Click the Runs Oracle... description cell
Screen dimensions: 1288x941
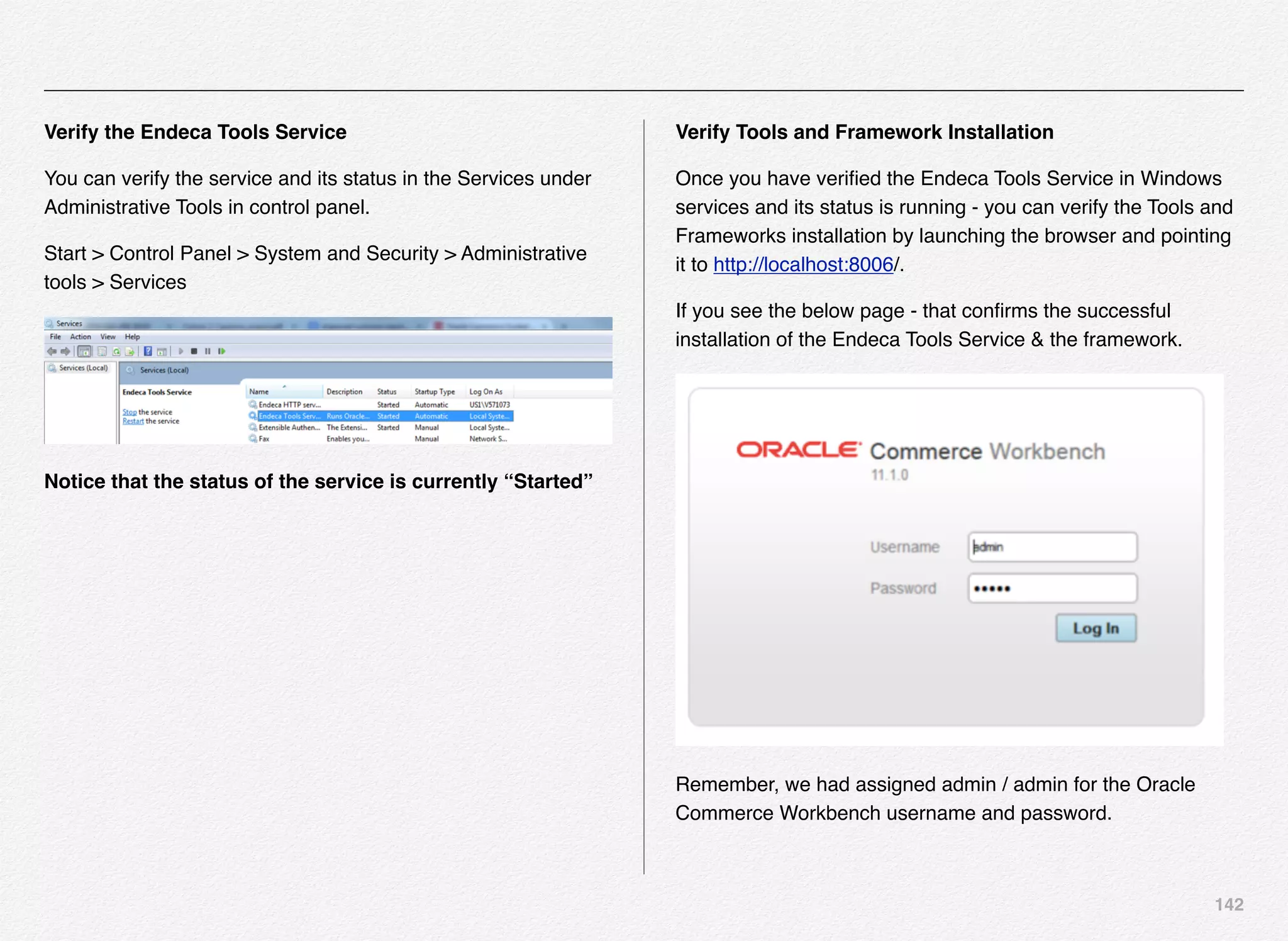tap(348, 416)
